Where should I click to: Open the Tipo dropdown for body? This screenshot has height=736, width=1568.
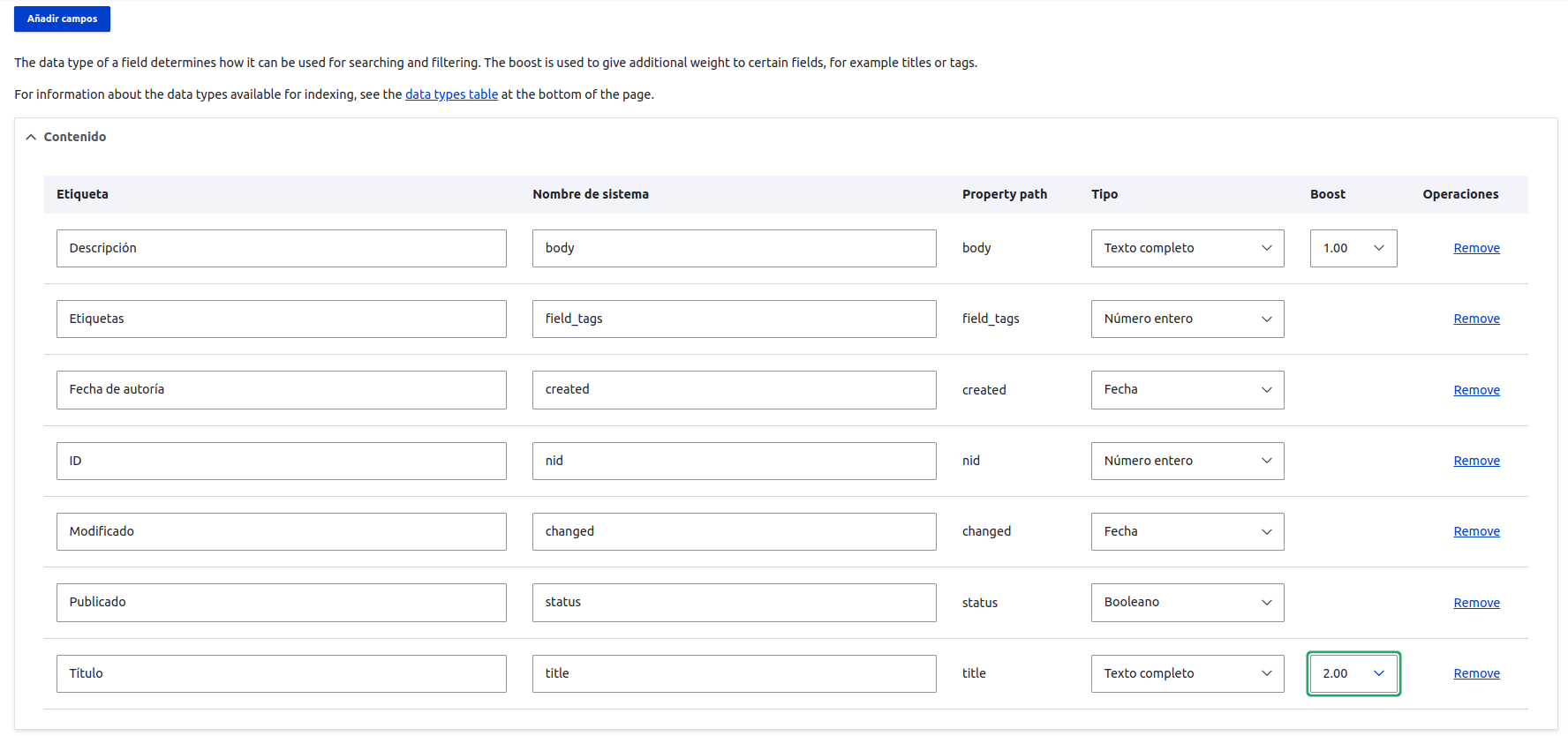pos(1187,248)
